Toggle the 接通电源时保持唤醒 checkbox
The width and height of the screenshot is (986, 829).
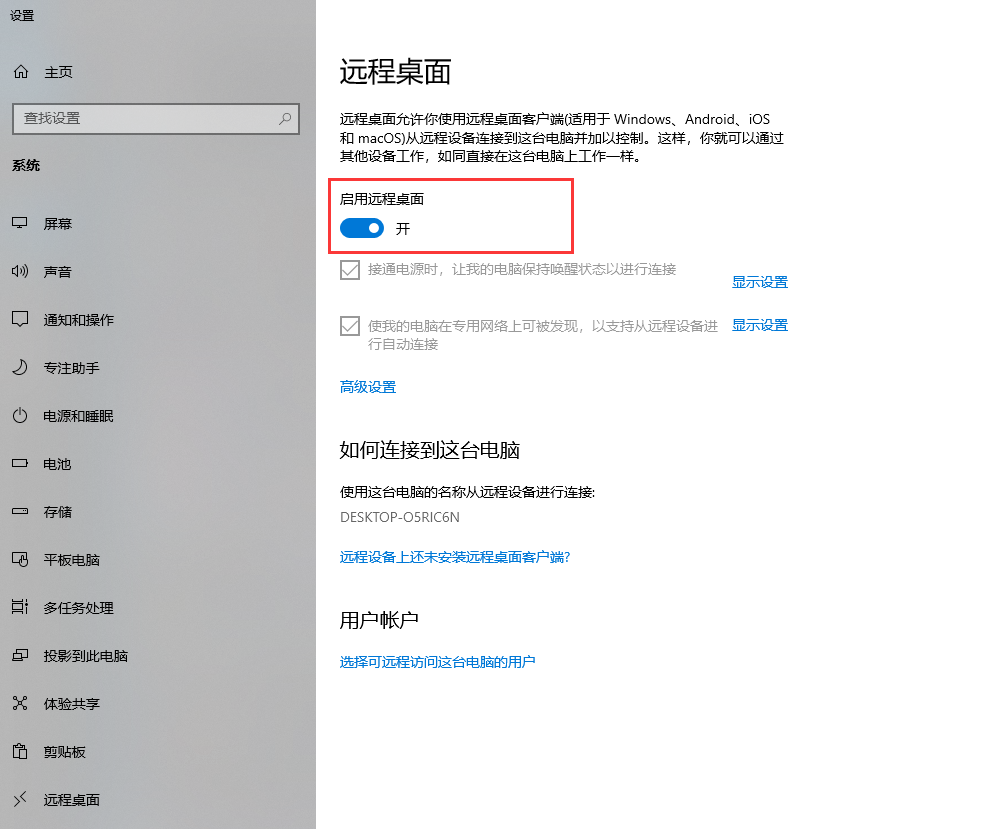click(350, 270)
